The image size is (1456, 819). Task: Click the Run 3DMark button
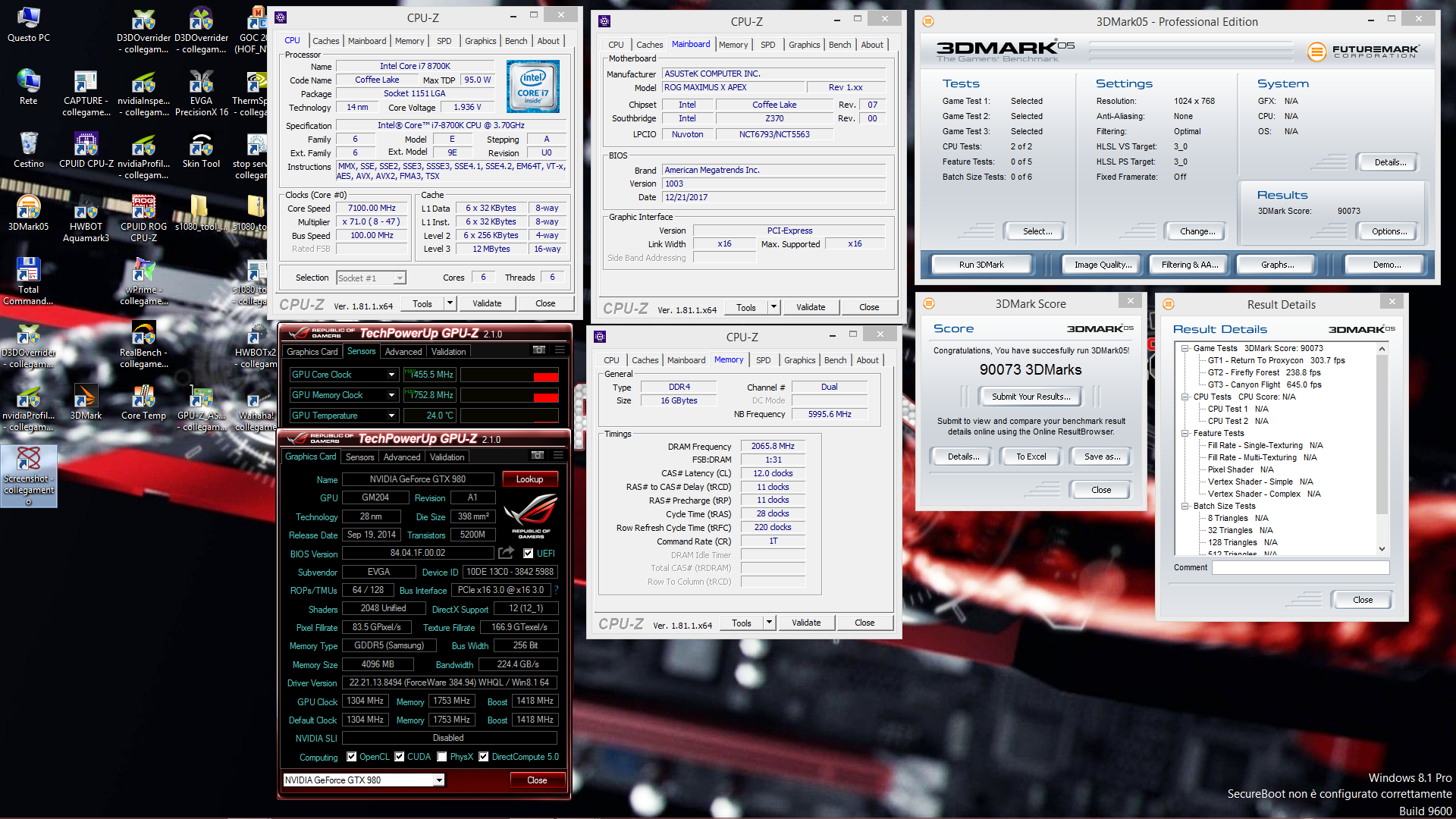tap(981, 265)
